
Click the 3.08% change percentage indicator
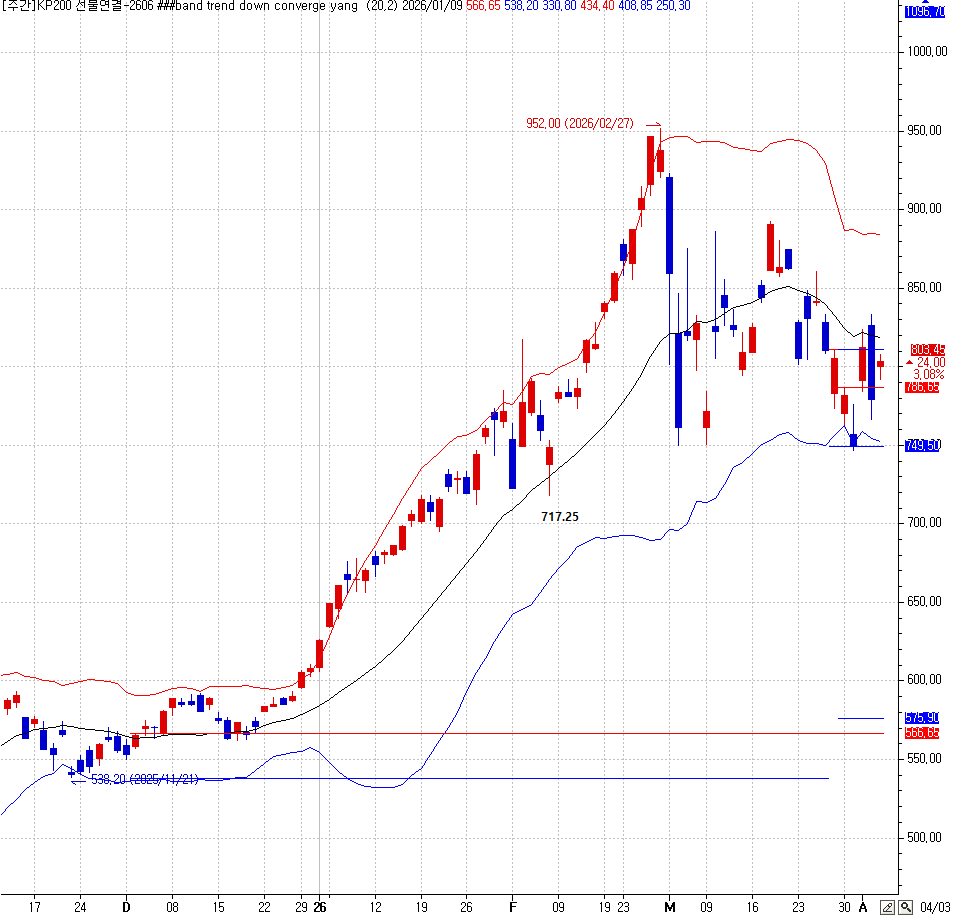(x=929, y=374)
